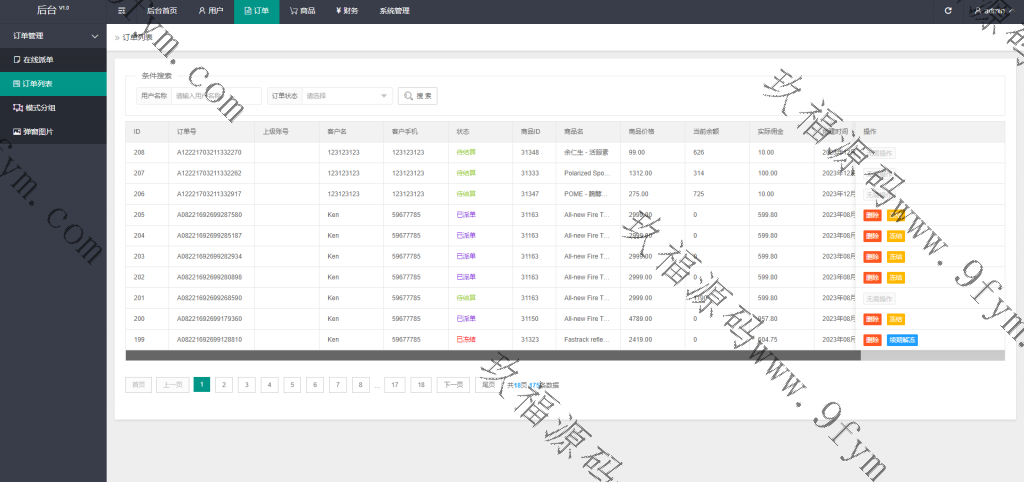Screen dimensions: 1024x482
Task: Open the 商品 top menu
Action: 302,11
